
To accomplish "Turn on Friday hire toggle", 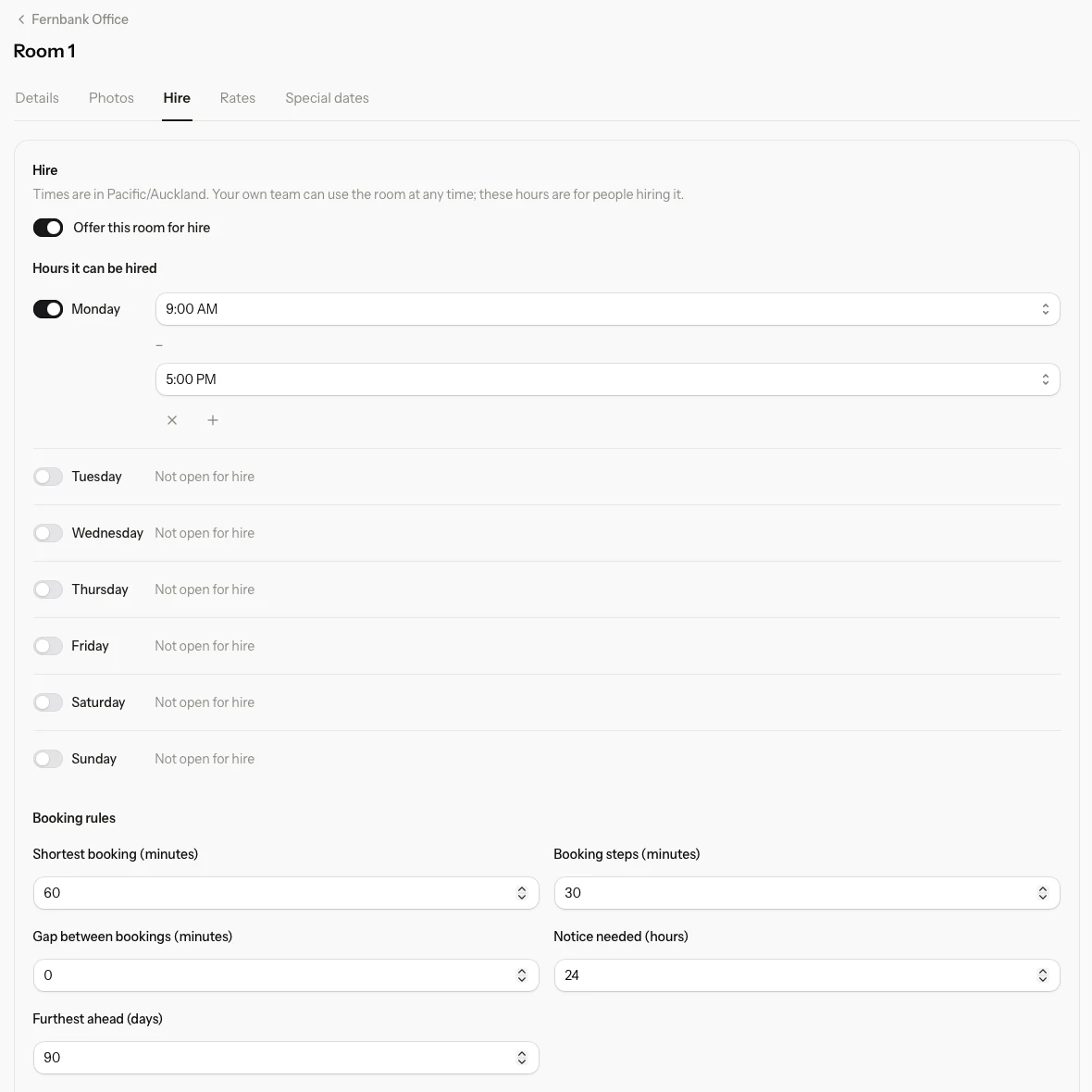I will [x=48, y=646].
